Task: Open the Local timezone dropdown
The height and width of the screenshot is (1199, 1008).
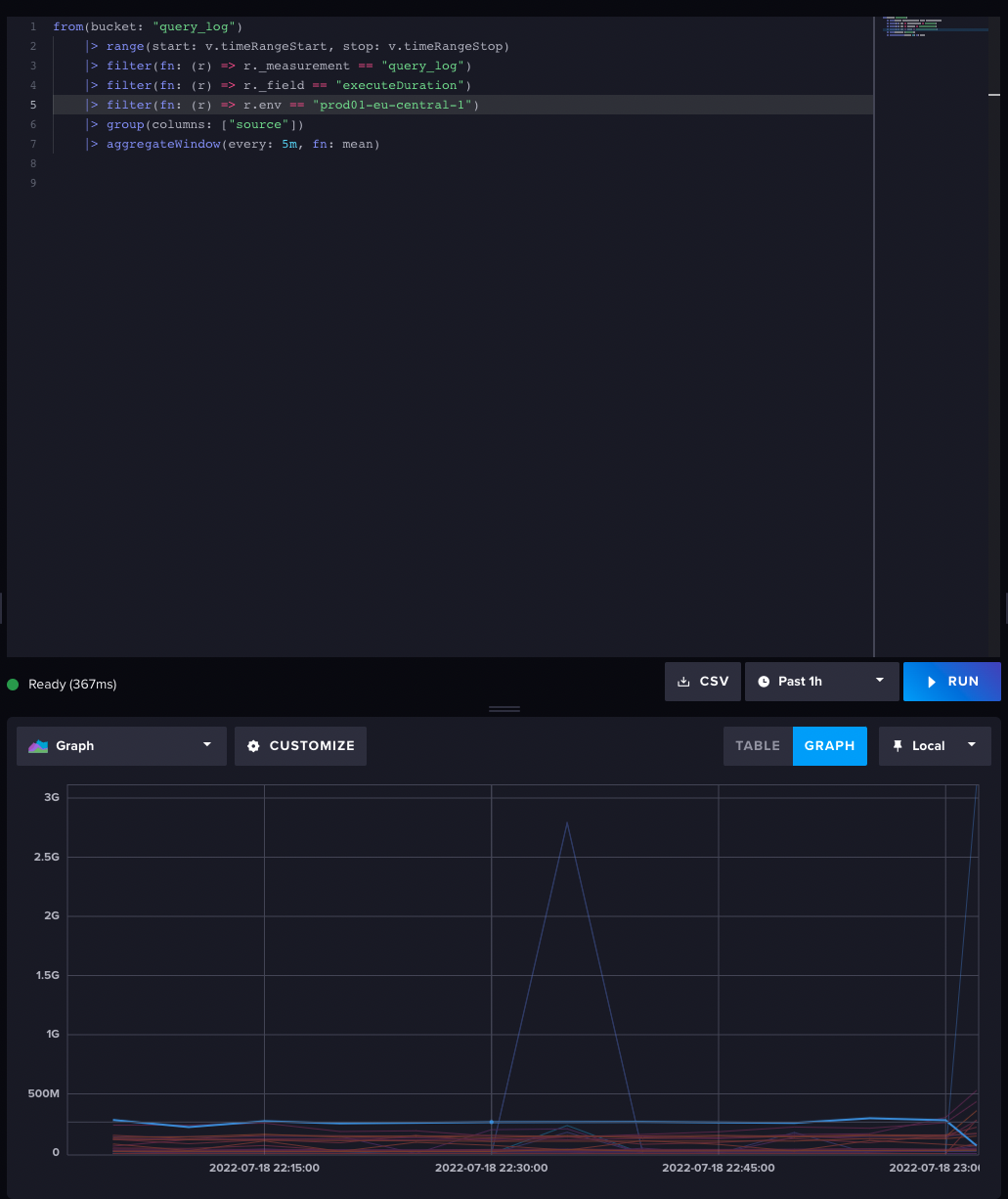Action: point(935,745)
